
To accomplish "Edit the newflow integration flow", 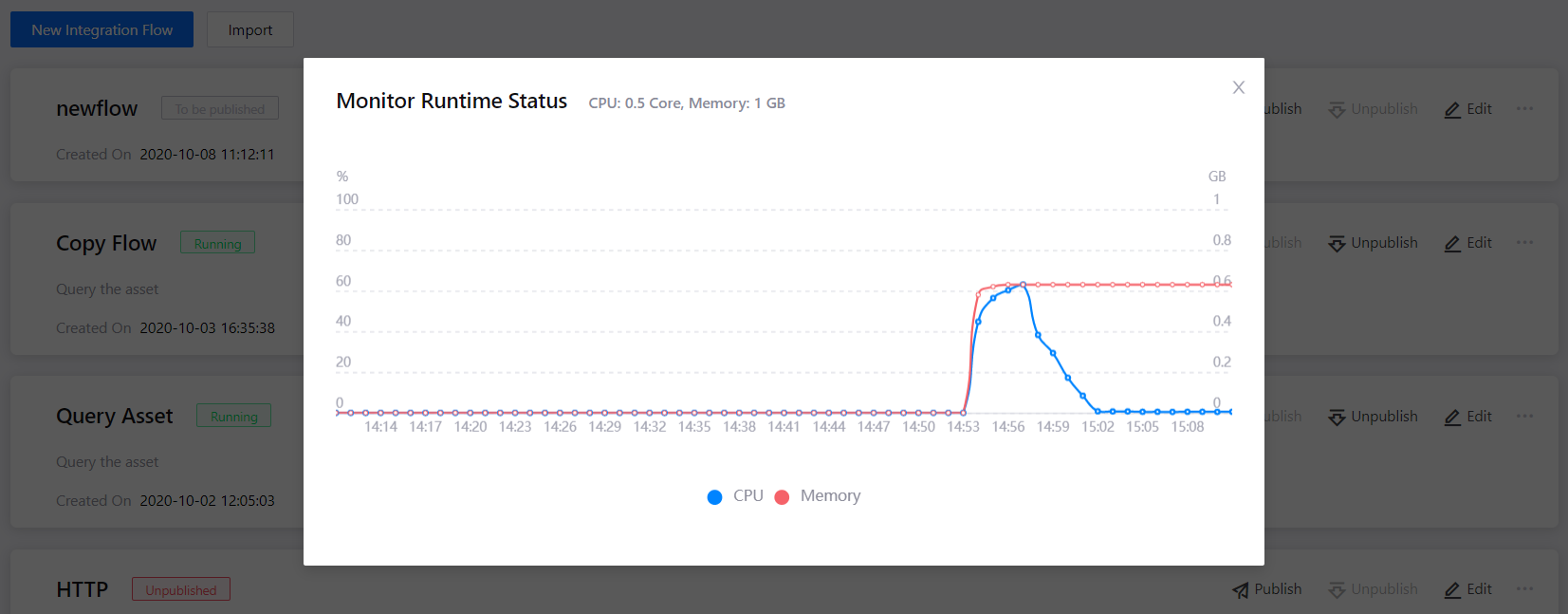I will 1467,108.
